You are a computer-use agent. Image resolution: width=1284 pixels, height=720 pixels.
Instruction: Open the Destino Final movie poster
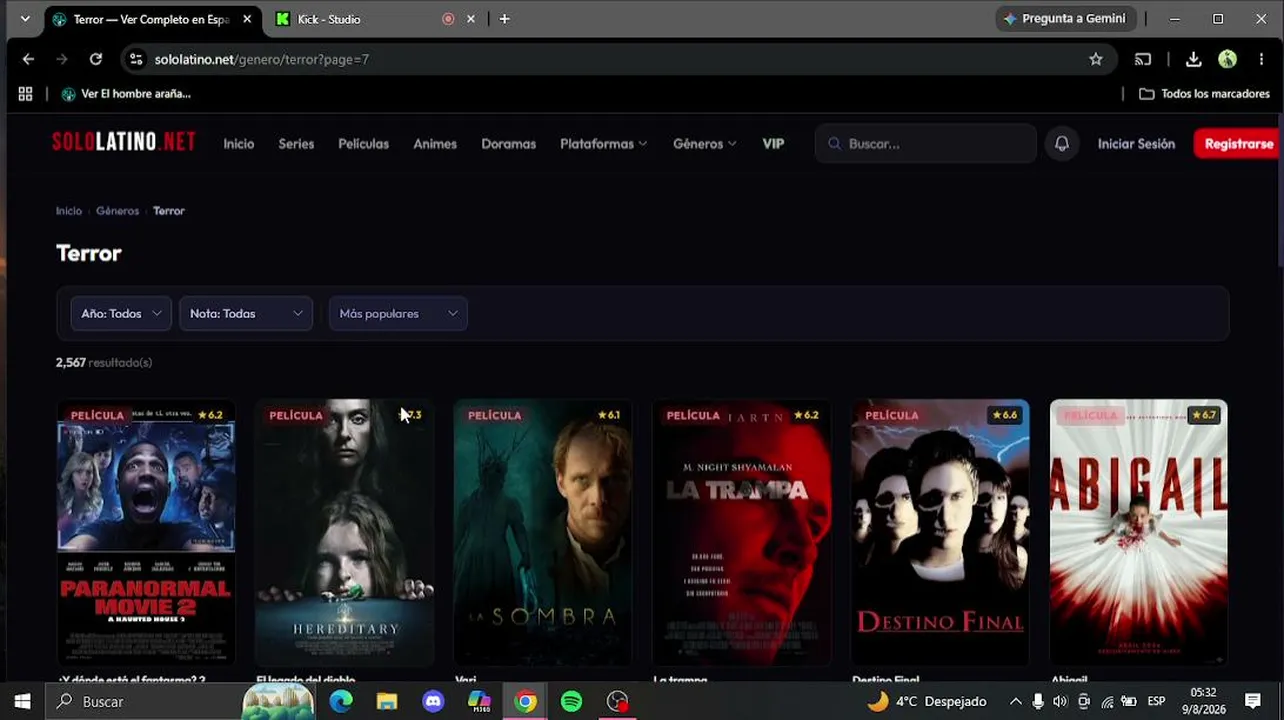tap(940, 533)
